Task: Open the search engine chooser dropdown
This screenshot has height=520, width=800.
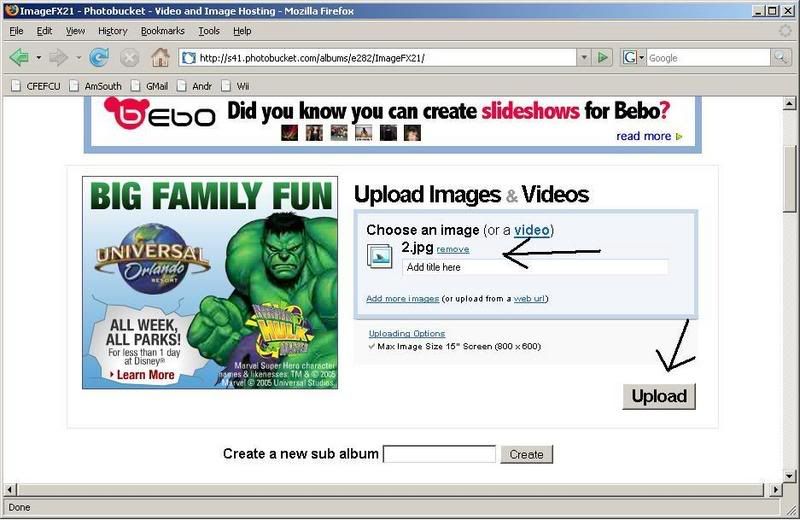Action: (x=641, y=58)
